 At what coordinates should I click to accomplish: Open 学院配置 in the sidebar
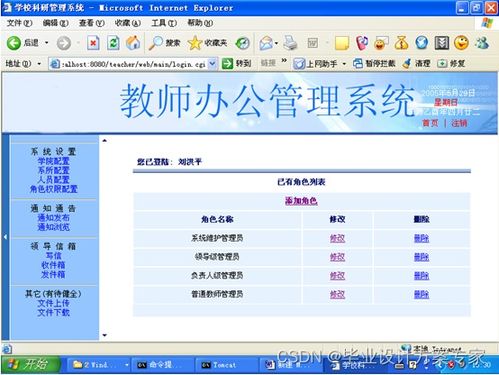coord(53,161)
